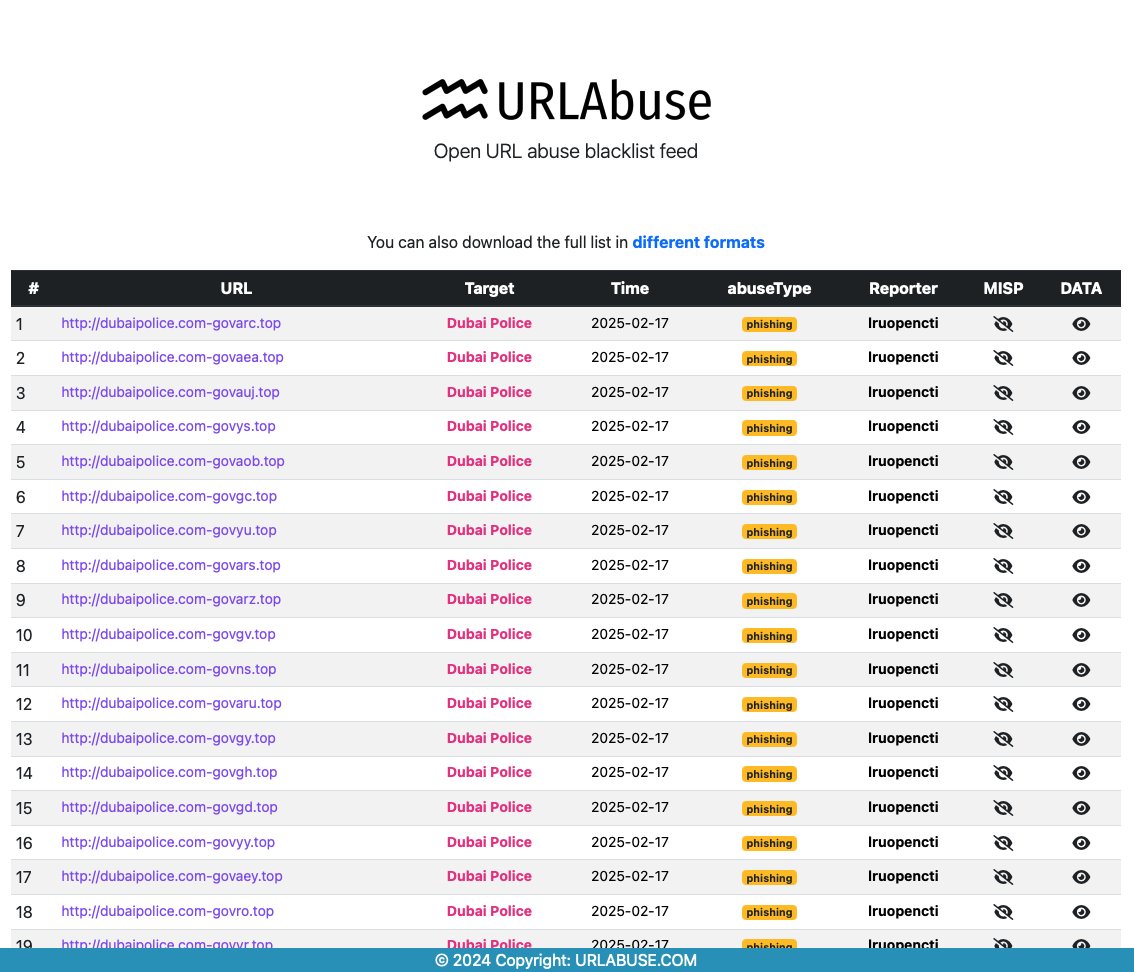The height and width of the screenshot is (972, 1134).
Task: Click MISP icon for govns.top row
Action: [1003, 670]
